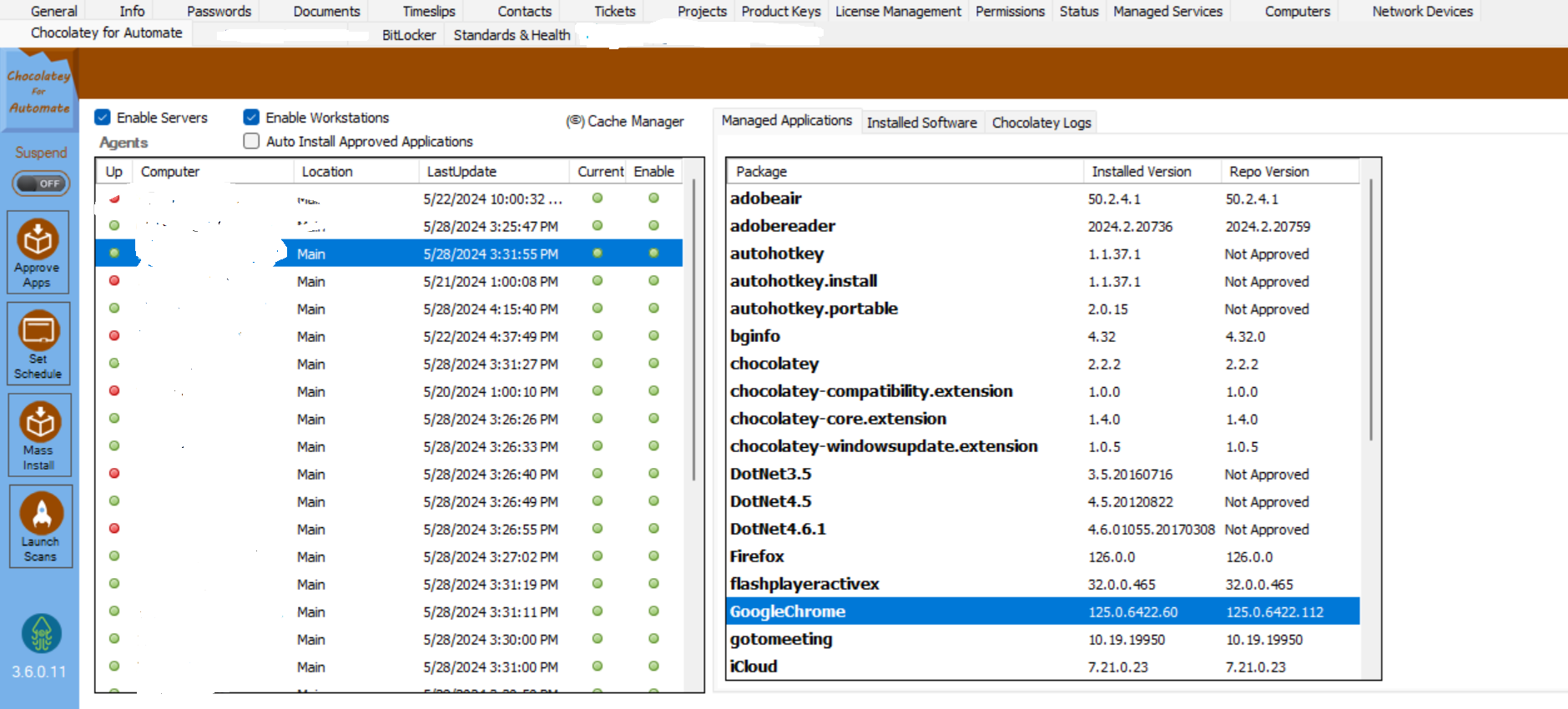The height and width of the screenshot is (709, 1568).
Task: Sort packages by the Package column header
Action: [761, 172]
